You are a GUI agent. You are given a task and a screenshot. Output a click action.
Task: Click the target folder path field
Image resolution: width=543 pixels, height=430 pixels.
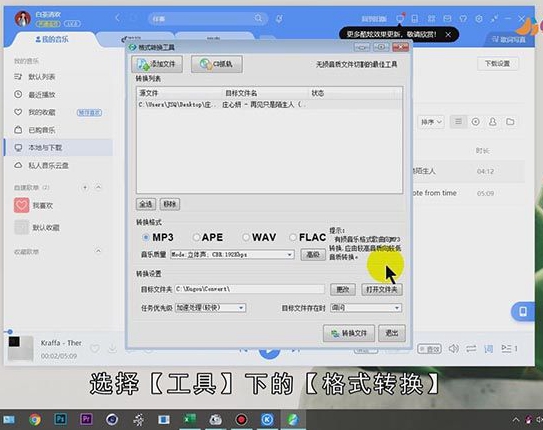point(249,289)
